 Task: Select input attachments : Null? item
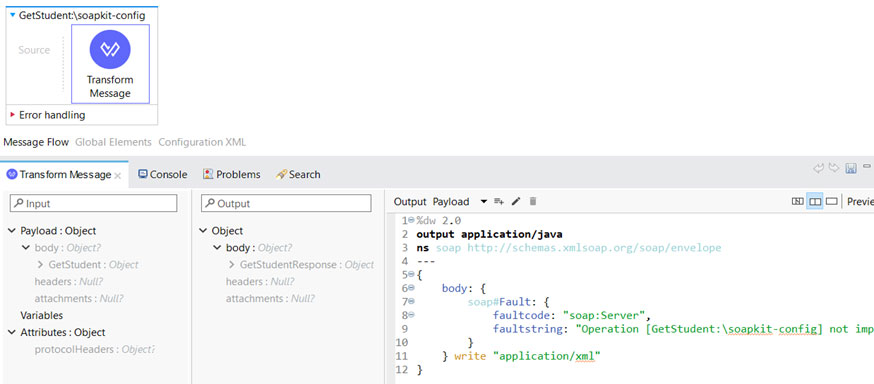tap(79, 298)
